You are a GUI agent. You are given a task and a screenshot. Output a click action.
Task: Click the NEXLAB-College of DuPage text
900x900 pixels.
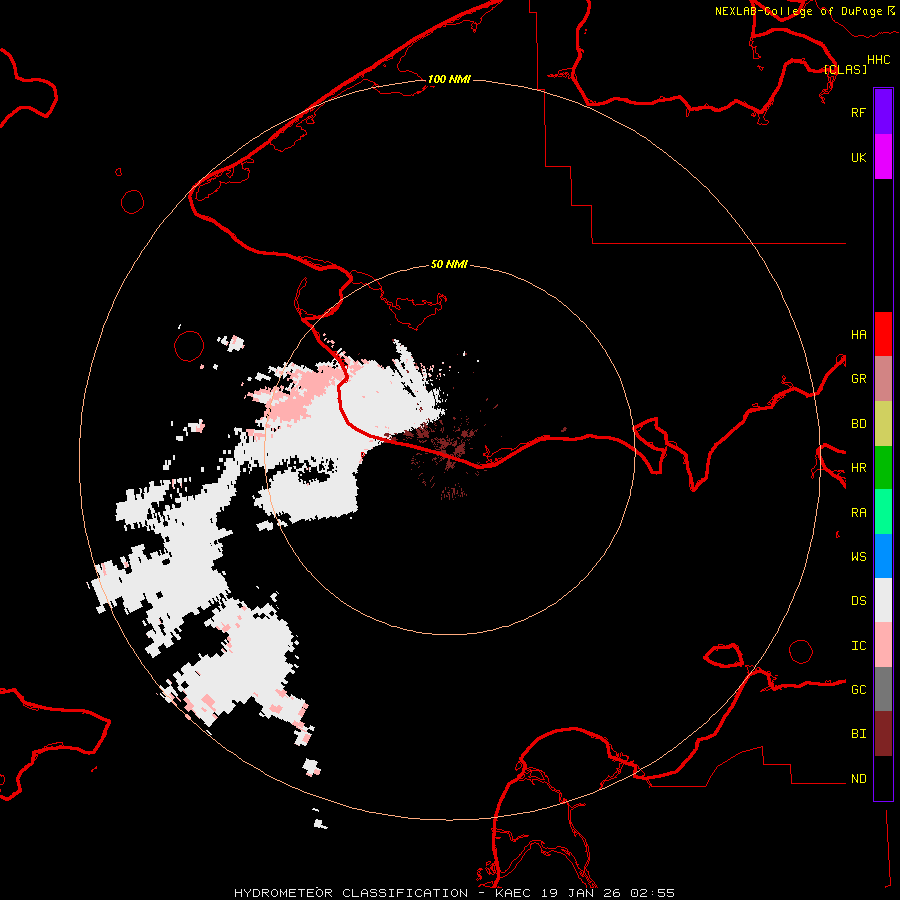(798, 11)
